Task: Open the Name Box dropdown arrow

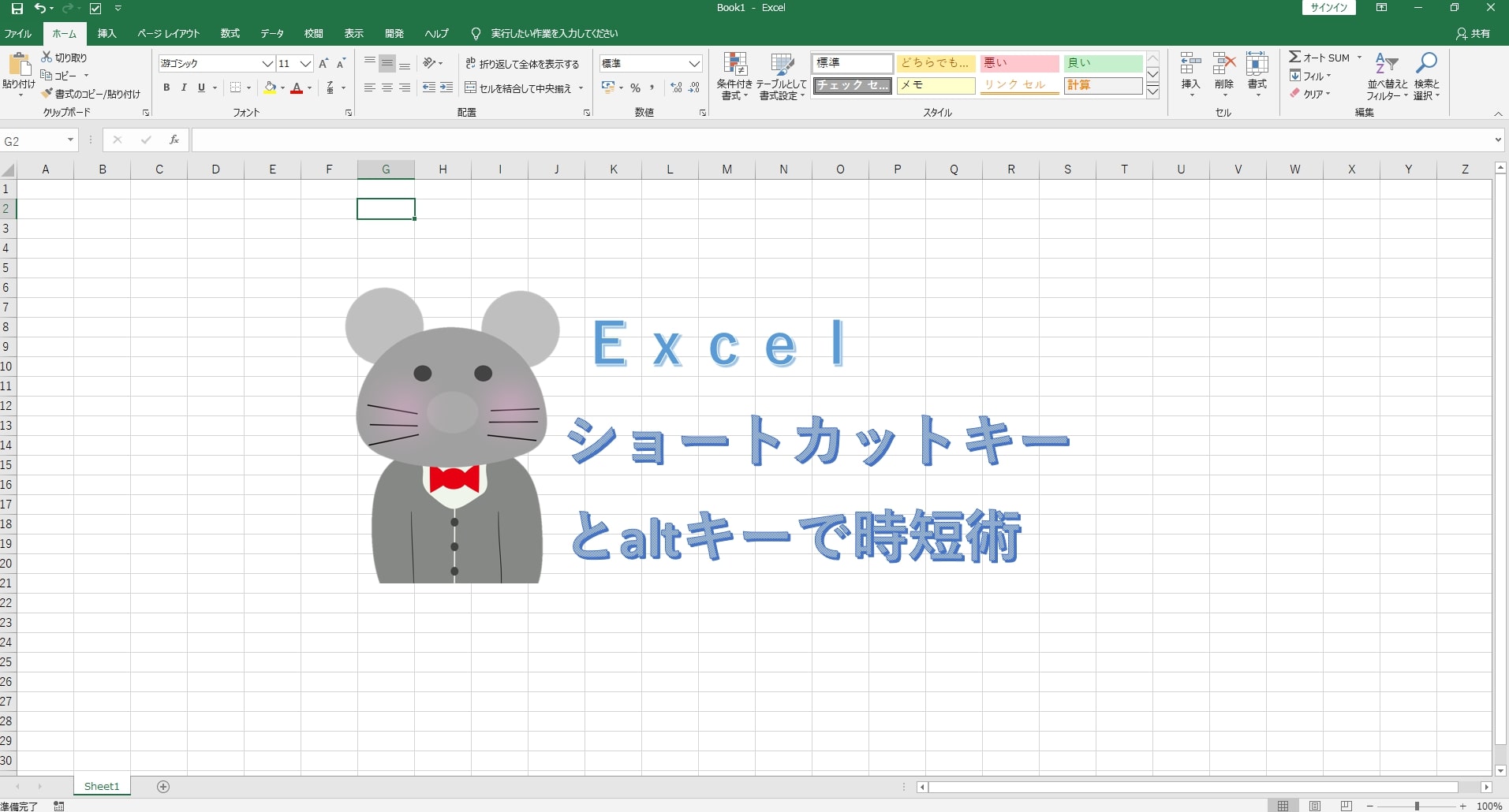Action: point(70,140)
